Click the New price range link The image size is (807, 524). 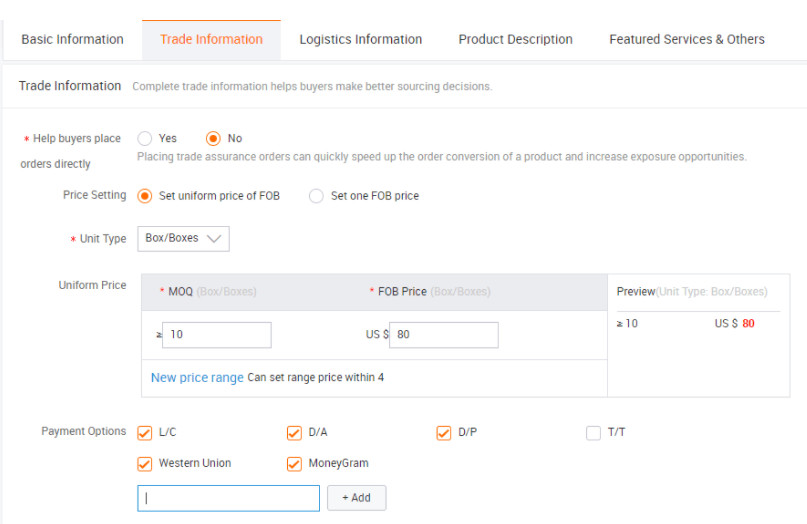pos(197,378)
